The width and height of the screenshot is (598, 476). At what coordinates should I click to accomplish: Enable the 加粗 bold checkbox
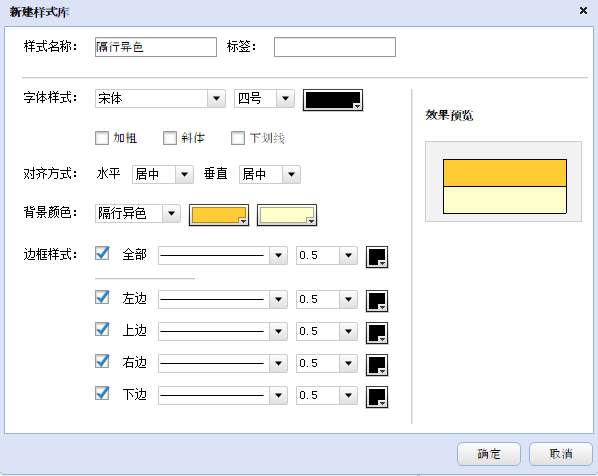pos(102,138)
